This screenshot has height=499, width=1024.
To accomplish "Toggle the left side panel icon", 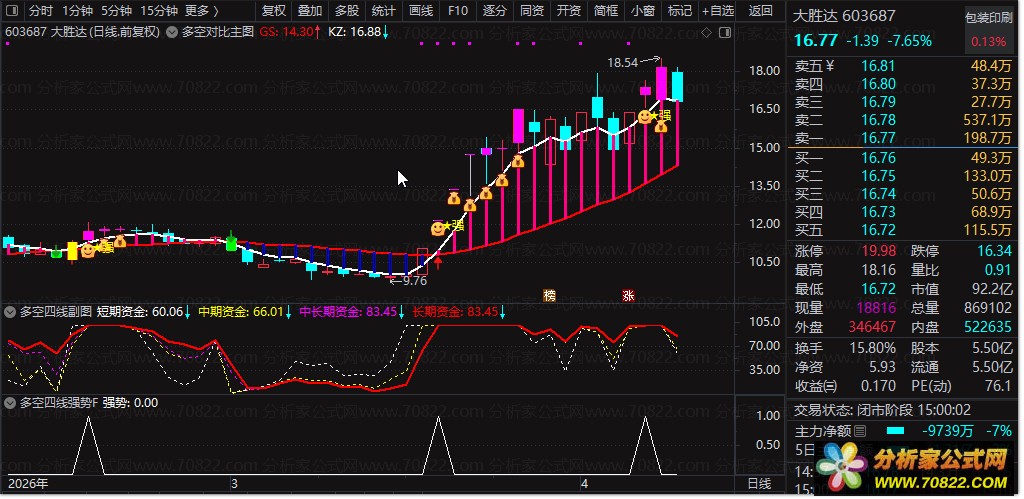I will (12, 10).
